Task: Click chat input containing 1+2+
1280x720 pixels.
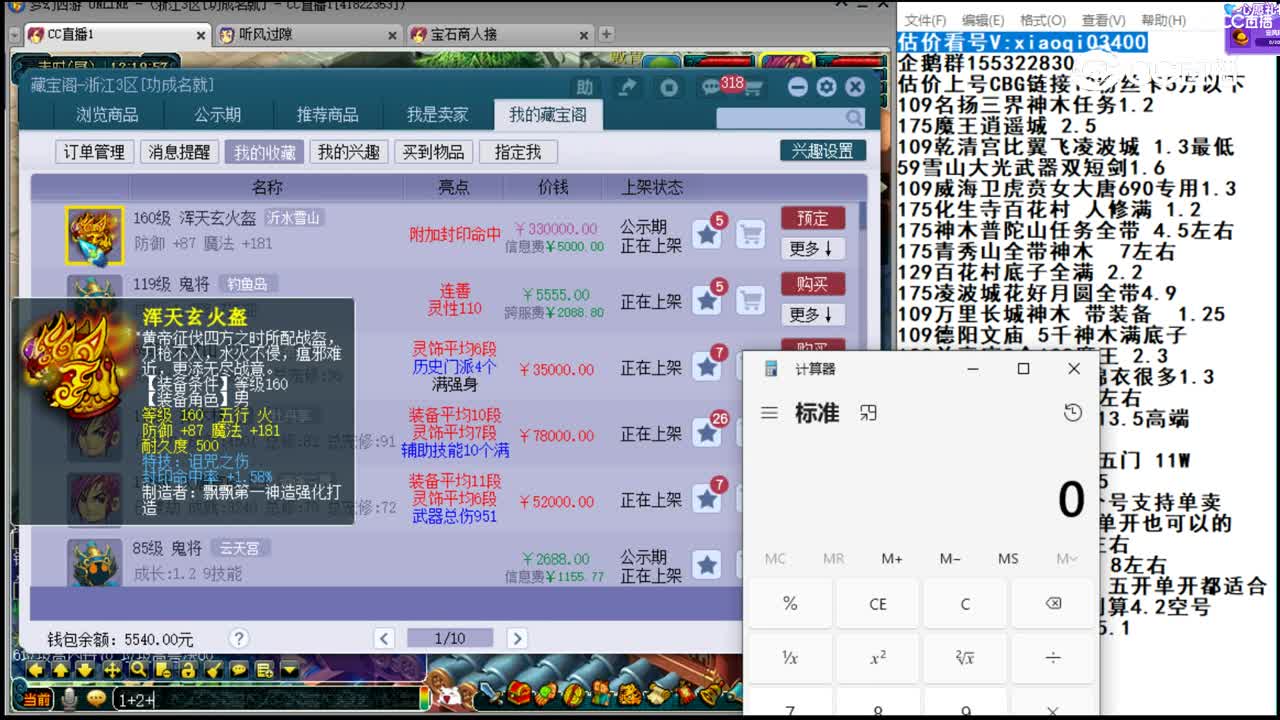Action: click(x=265, y=699)
